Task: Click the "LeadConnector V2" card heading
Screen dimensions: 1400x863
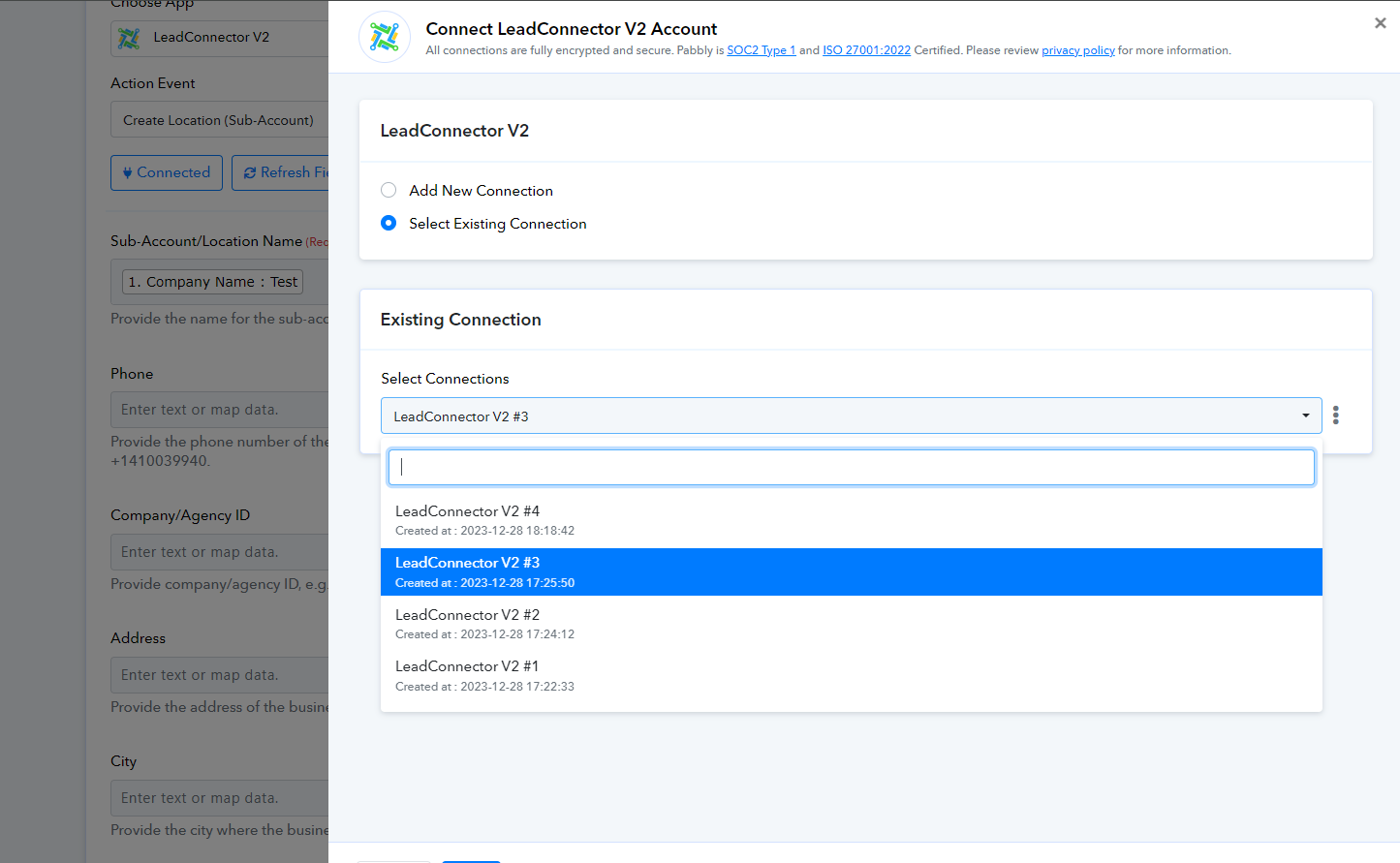Action: (454, 131)
